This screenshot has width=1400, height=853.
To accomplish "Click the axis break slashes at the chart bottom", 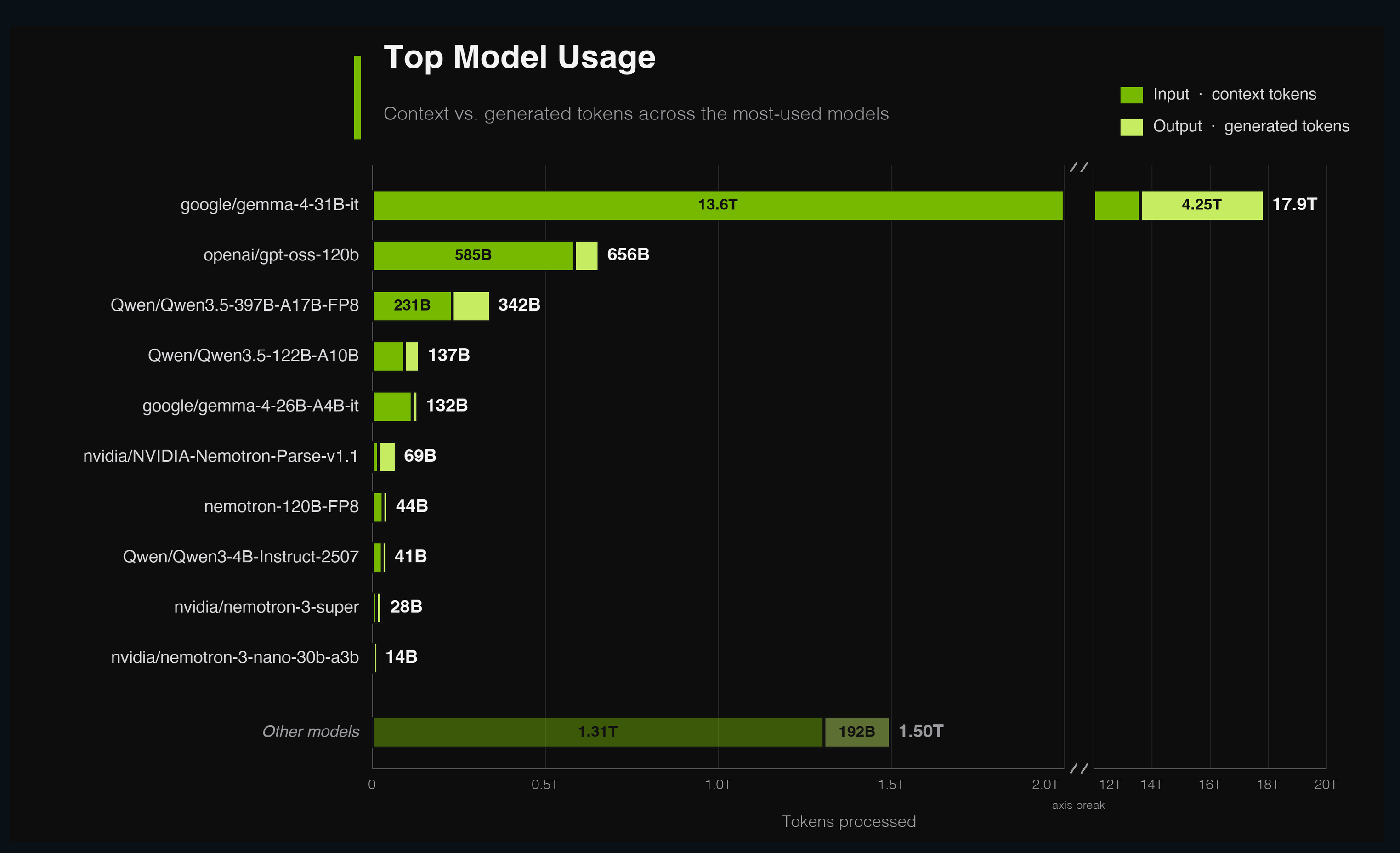I will 1078,769.
